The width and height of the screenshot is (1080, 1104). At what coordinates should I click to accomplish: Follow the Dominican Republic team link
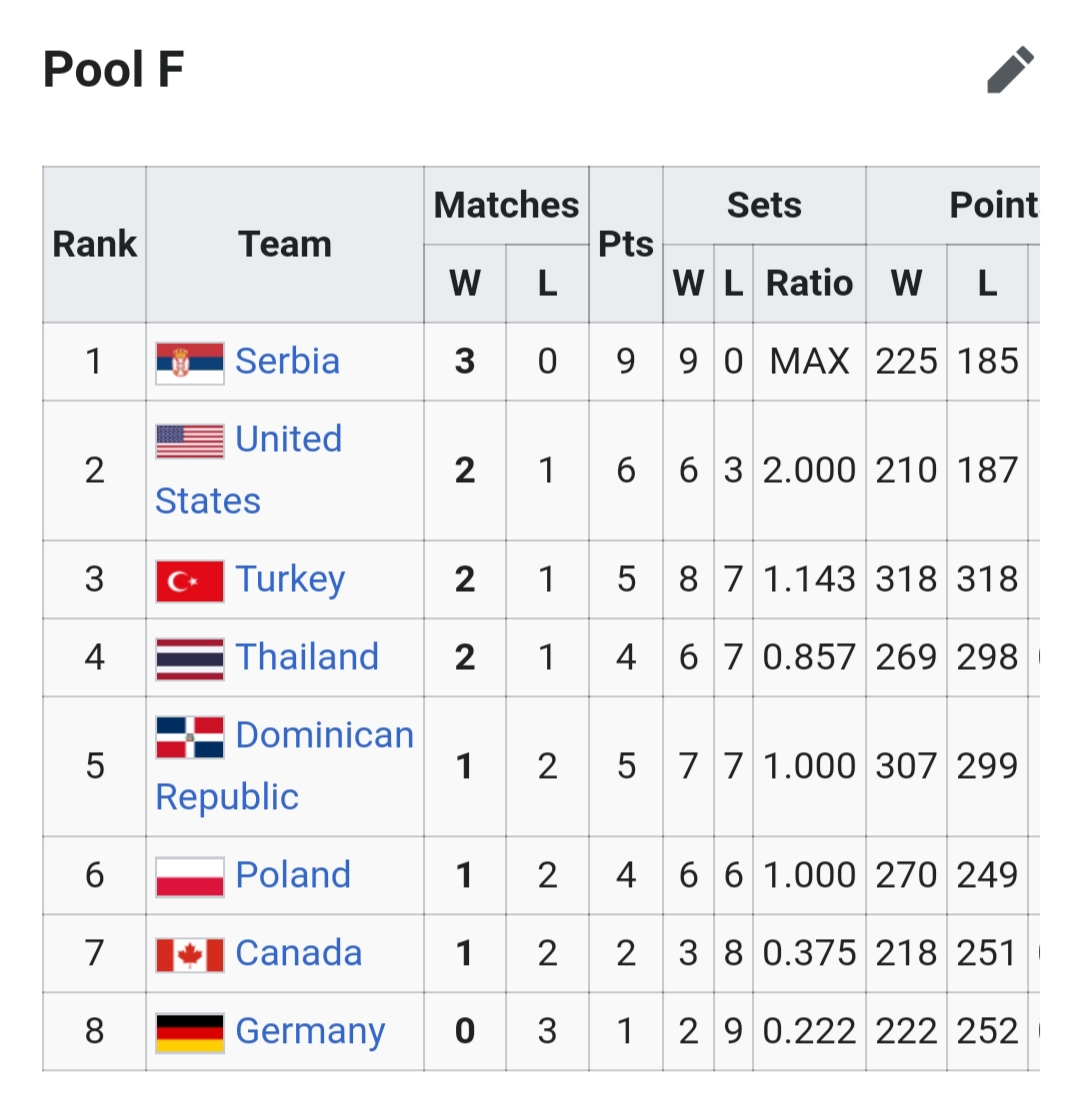[x=324, y=736]
